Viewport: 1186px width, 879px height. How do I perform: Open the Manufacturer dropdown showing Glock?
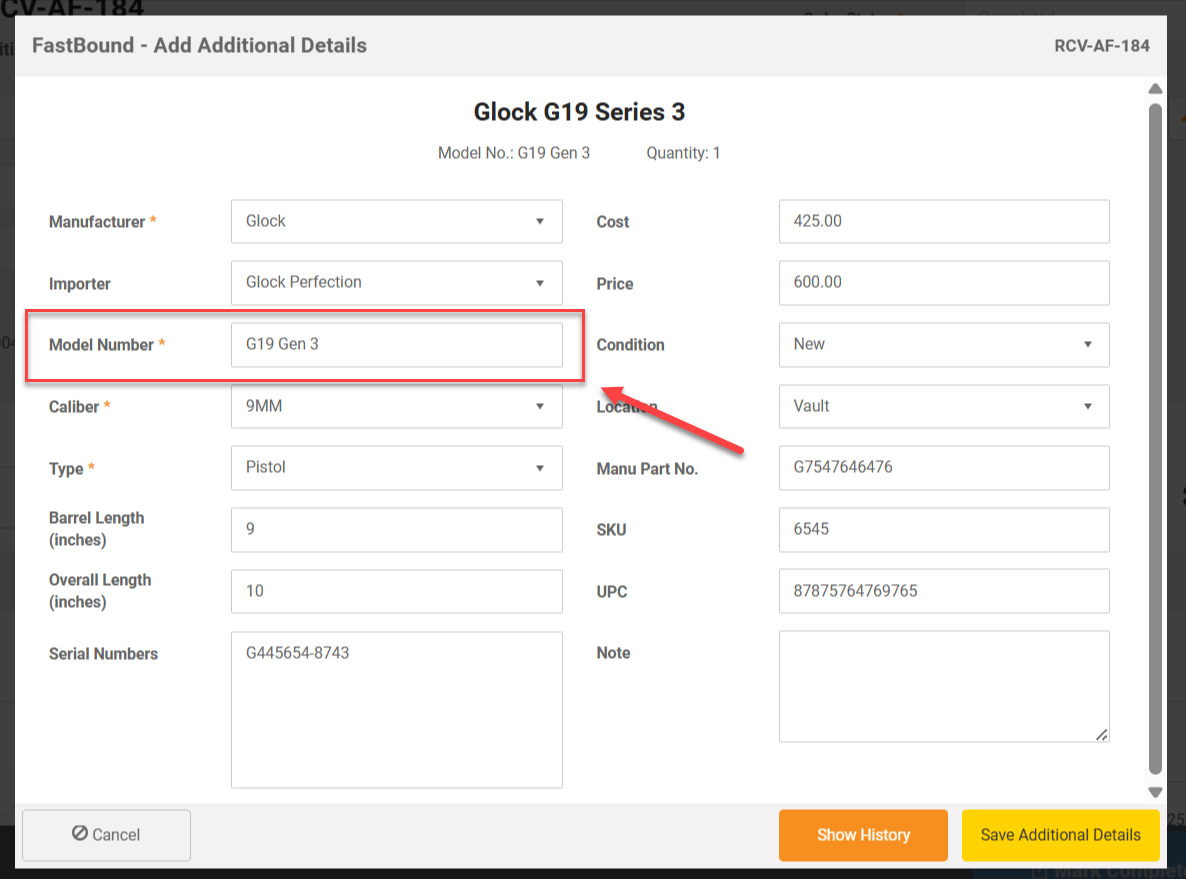click(x=396, y=222)
